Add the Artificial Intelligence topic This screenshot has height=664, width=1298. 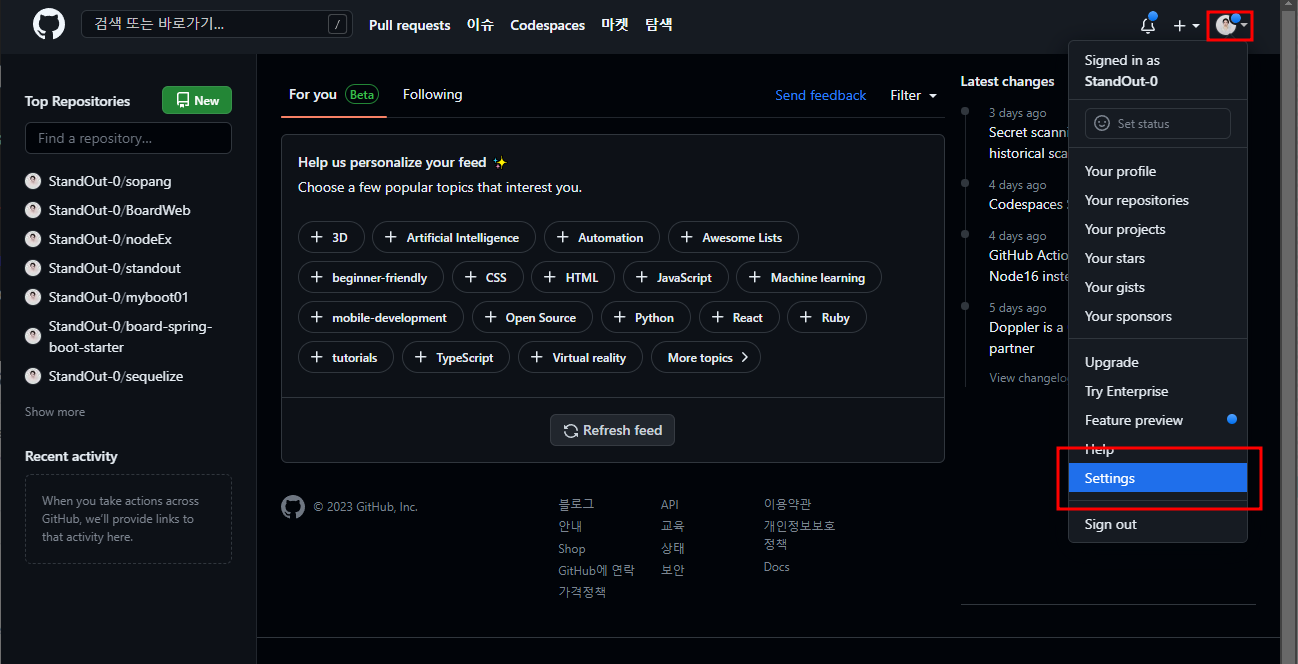pyautogui.click(x=454, y=237)
